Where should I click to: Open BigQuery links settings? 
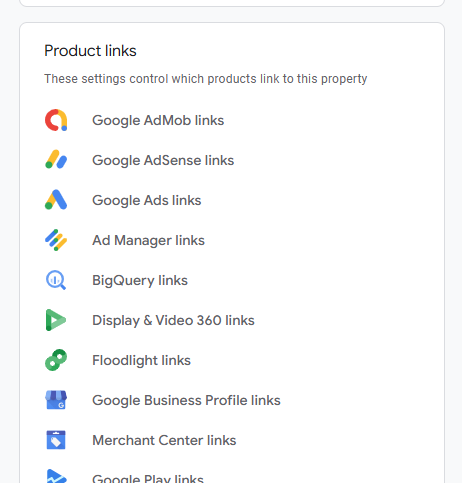point(140,280)
